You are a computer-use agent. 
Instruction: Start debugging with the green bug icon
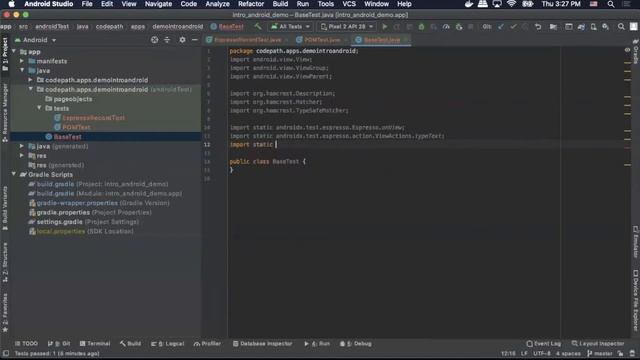tap(421, 27)
